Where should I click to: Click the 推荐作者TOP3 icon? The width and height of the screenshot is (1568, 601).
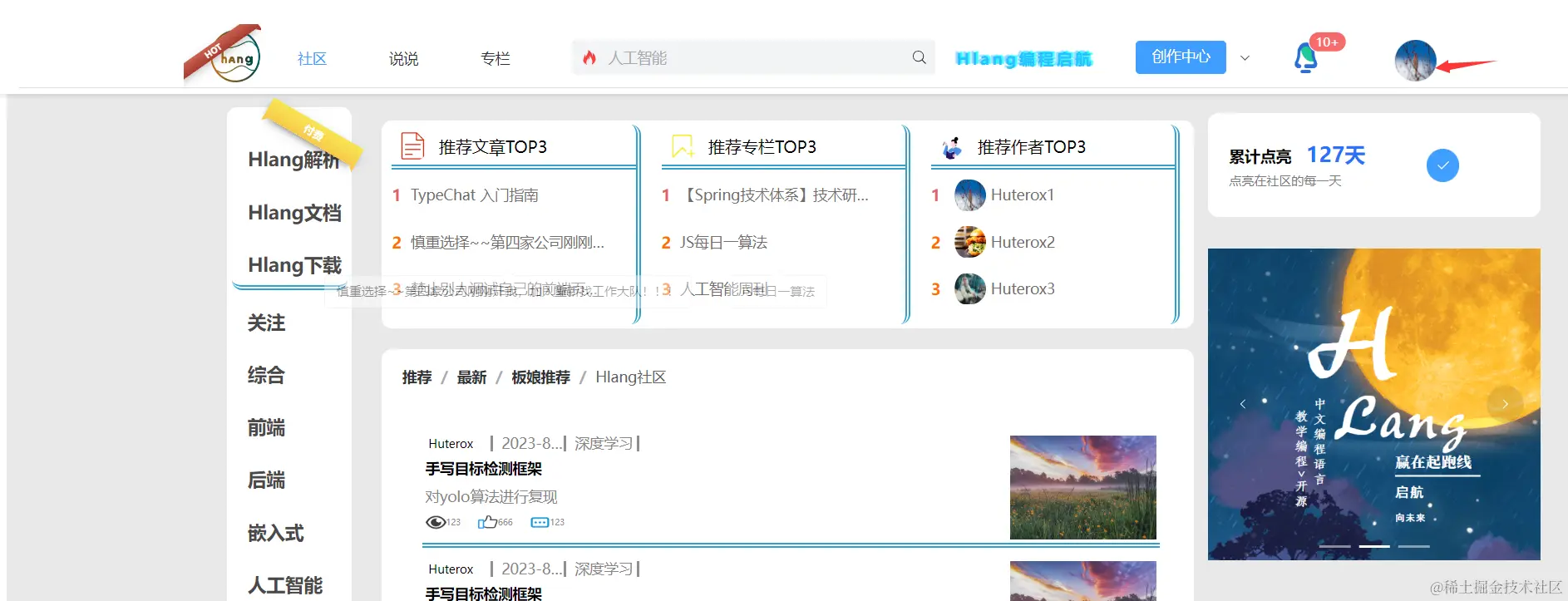pos(952,147)
